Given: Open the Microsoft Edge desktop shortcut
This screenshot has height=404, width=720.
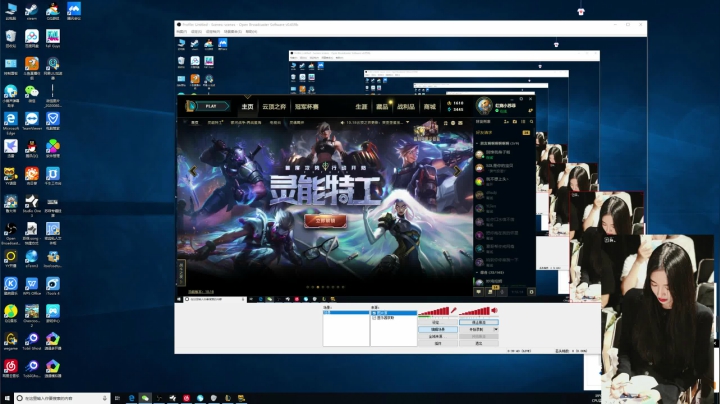Looking at the screenshot, I should click(x=11, y=123).
